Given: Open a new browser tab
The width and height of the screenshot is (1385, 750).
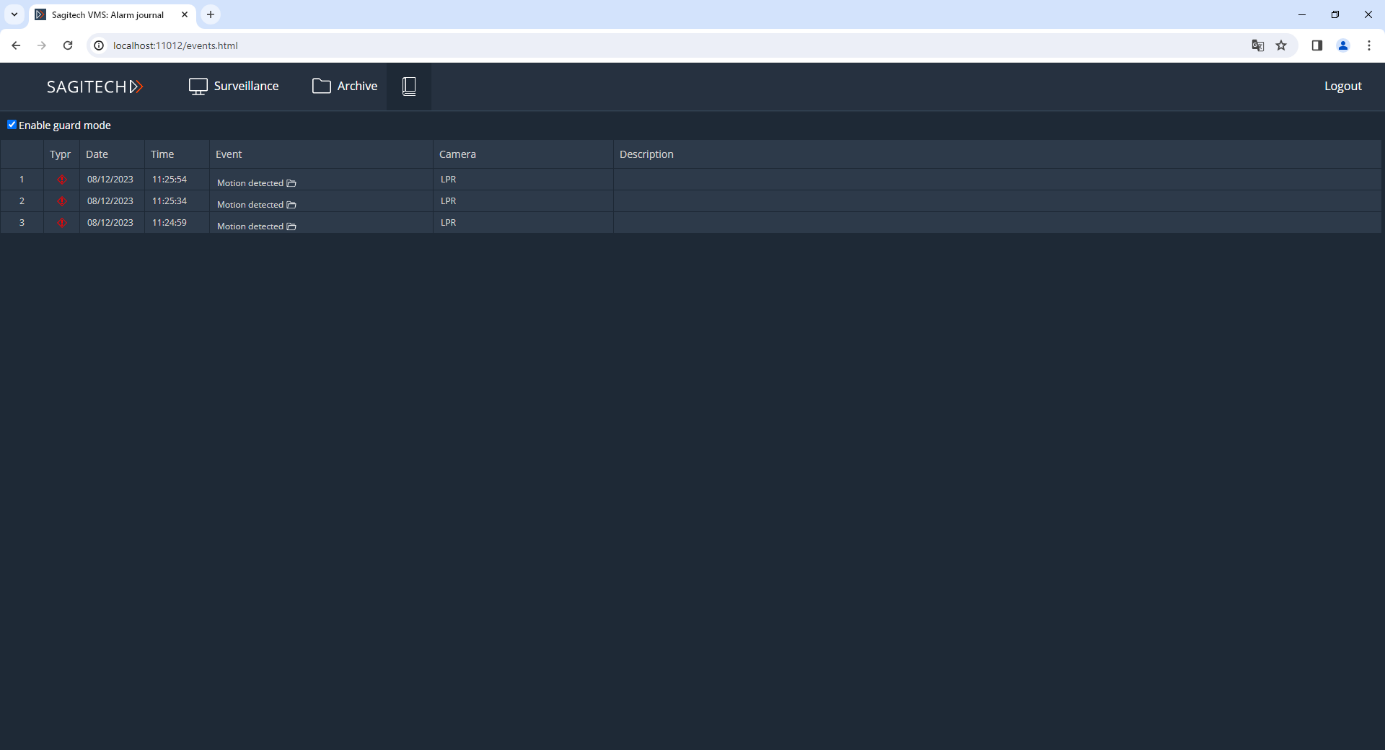Looking at the screenshot, I should [210, 15].
